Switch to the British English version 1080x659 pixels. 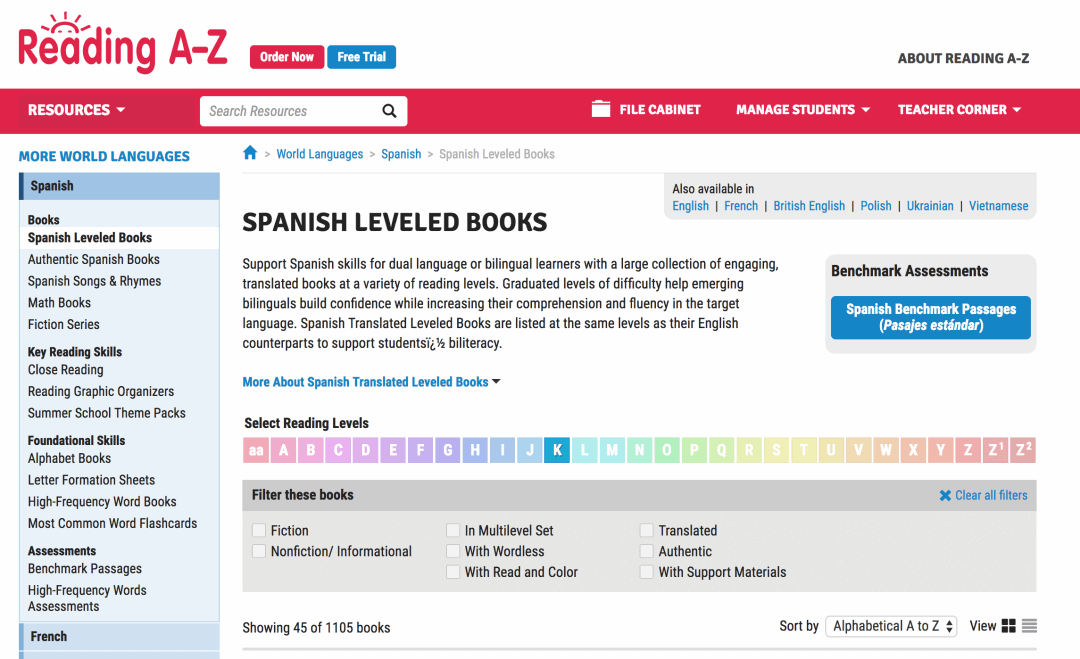pos(809,206)
